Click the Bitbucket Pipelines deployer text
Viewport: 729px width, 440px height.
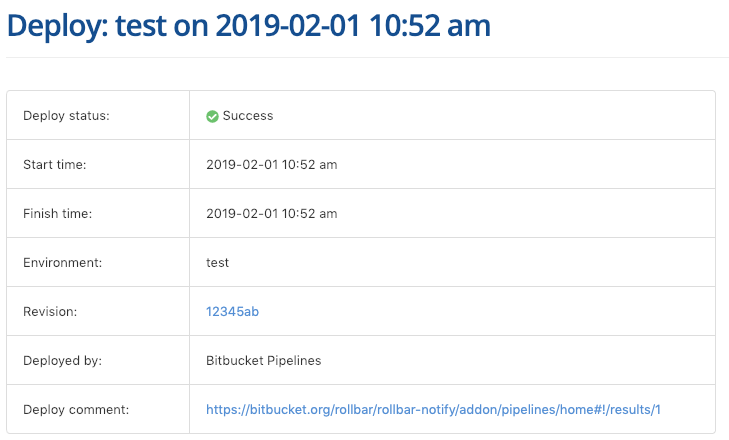point(264,360)
